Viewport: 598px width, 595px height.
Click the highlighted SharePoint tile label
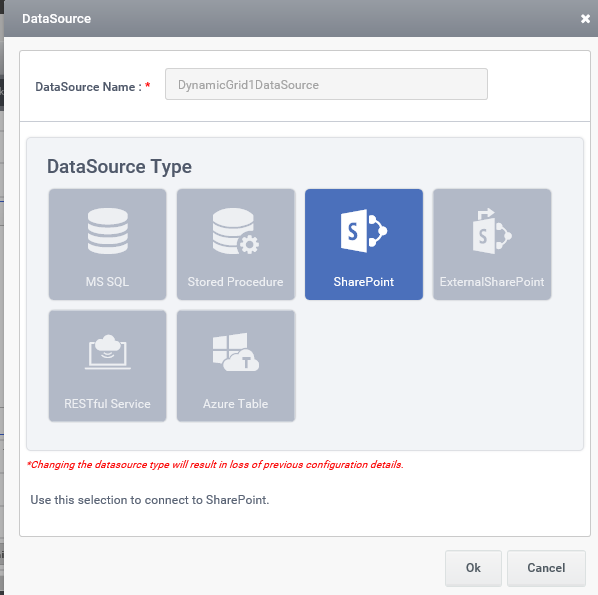pyautogui.click(x=364, y=282)
